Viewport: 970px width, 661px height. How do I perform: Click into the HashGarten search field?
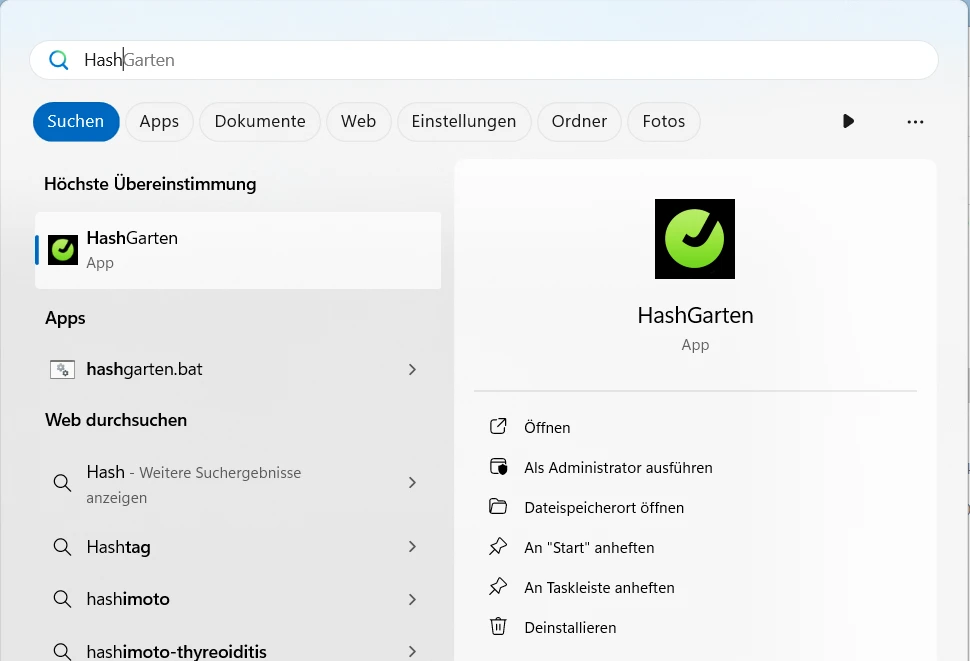(484, 60)
